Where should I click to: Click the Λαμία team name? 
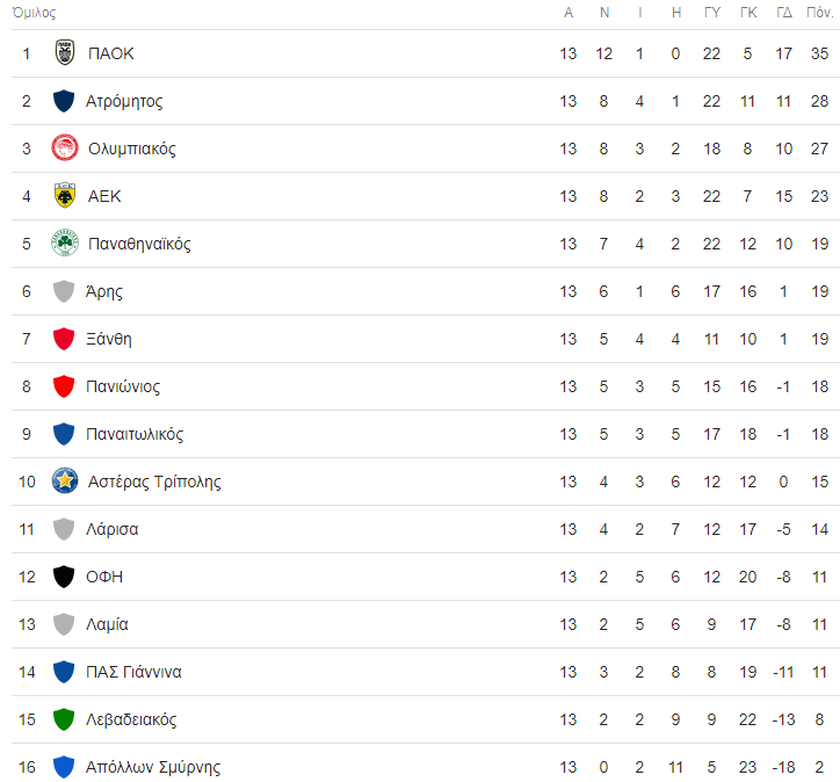pos(107,624)
